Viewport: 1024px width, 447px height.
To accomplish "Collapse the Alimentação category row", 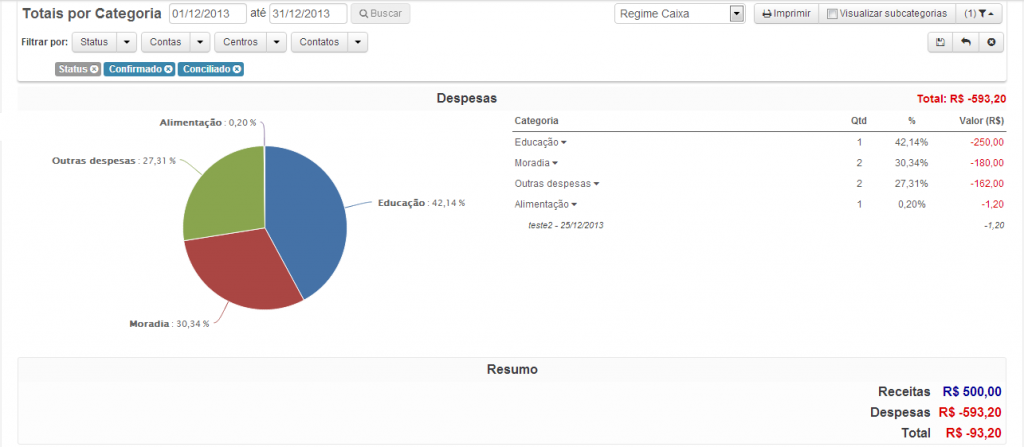I will 574,204.
